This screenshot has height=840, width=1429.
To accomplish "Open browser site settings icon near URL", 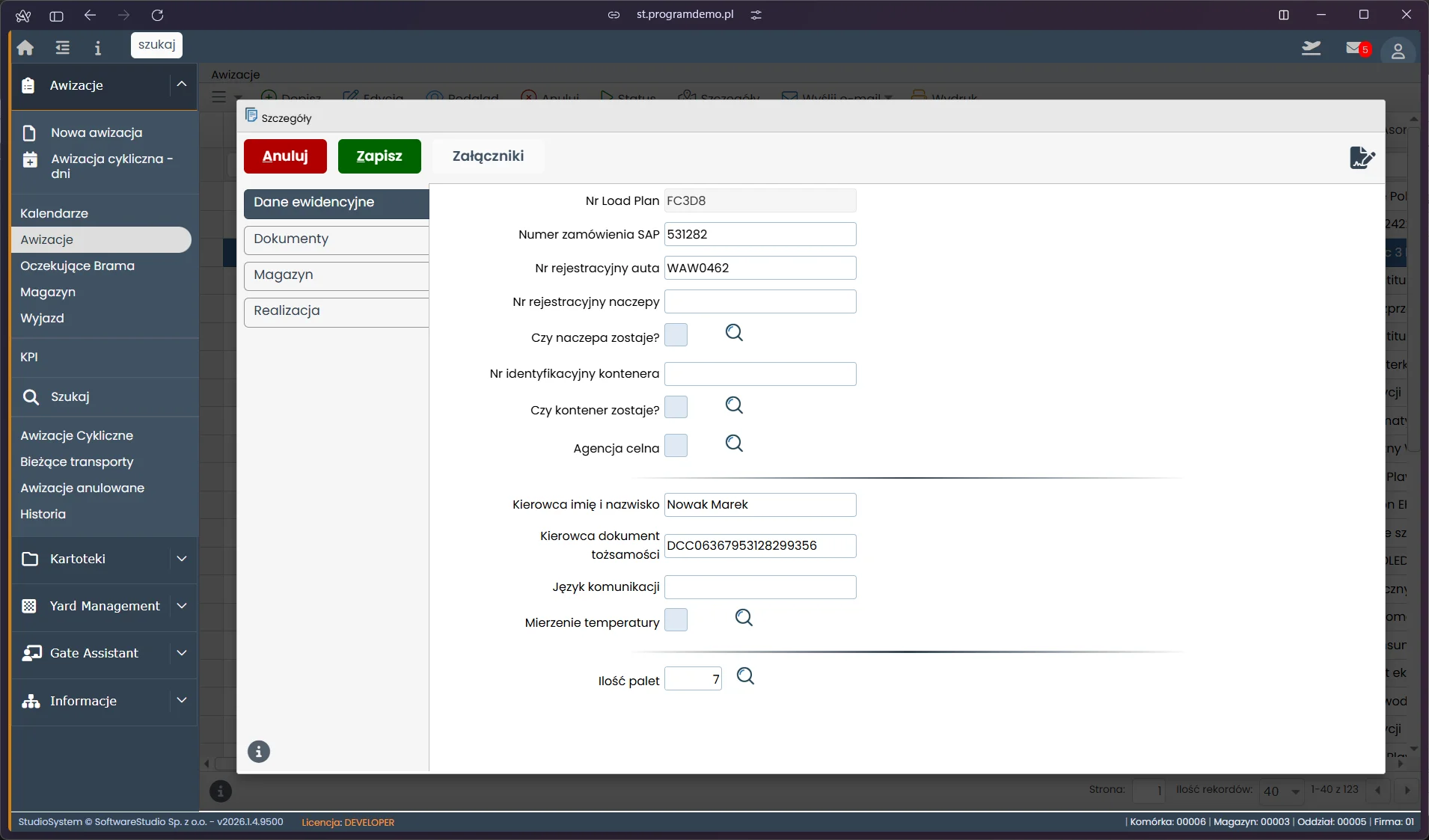I will point(756,15).
